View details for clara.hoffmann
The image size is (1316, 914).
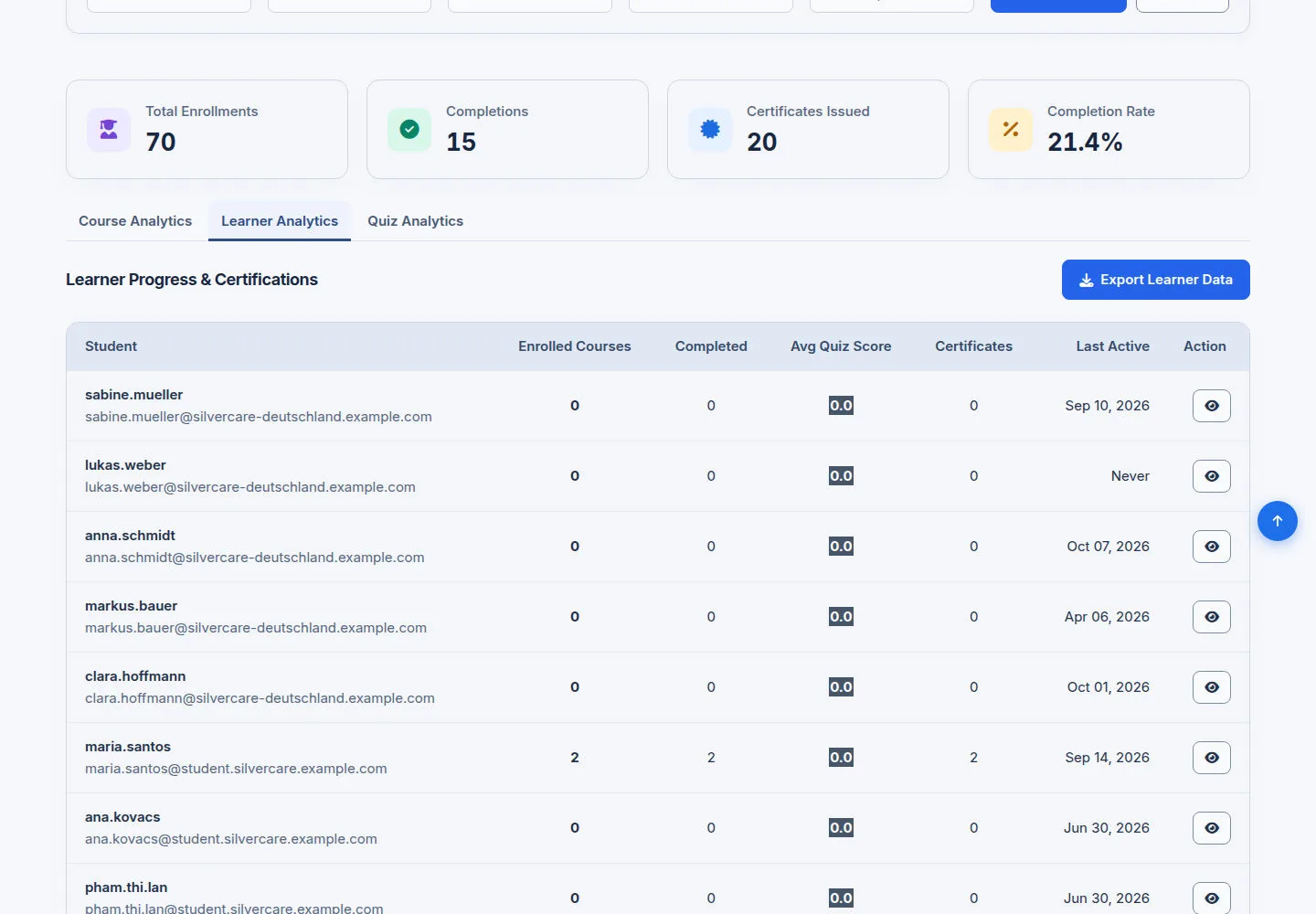(x=1212, y=687)
